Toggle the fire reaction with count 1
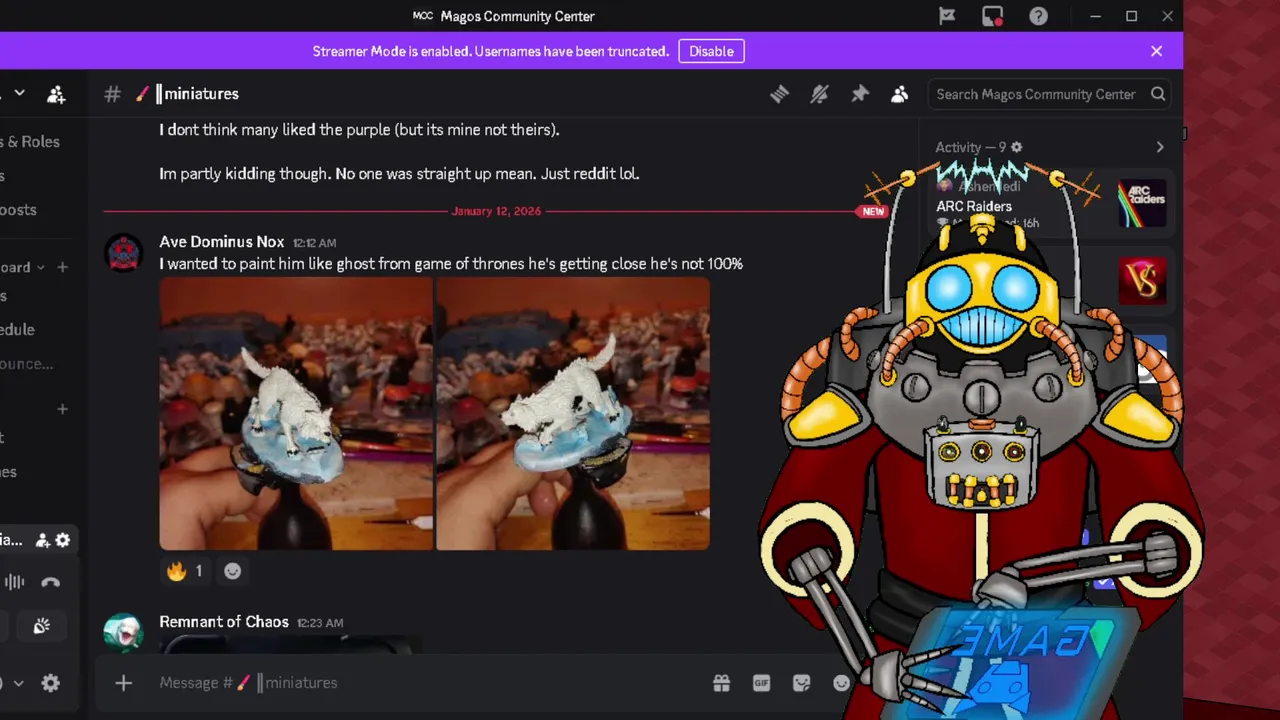The height and width of the screenshot is (720, 1280). [185, 571]
